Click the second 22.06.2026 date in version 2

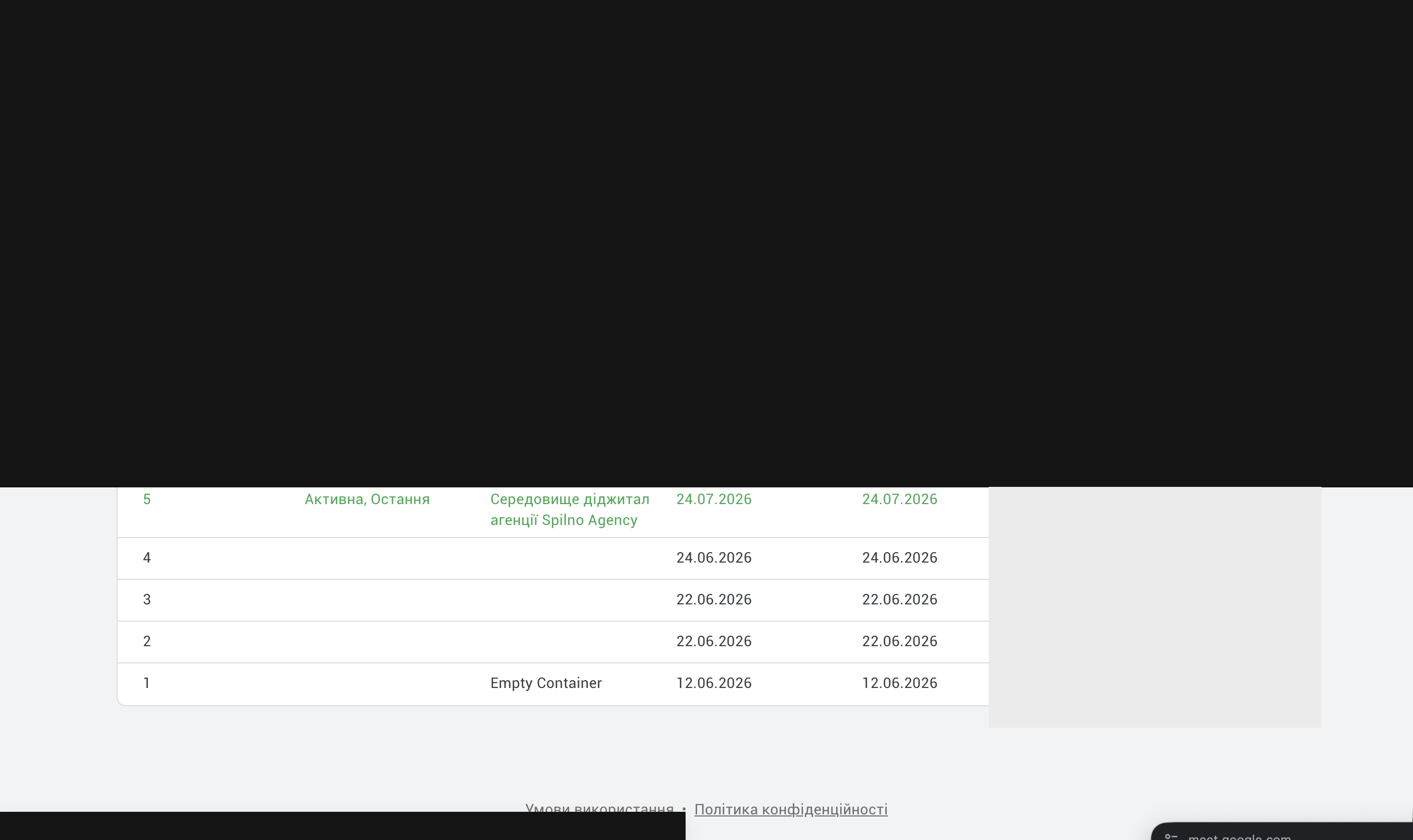899,642
